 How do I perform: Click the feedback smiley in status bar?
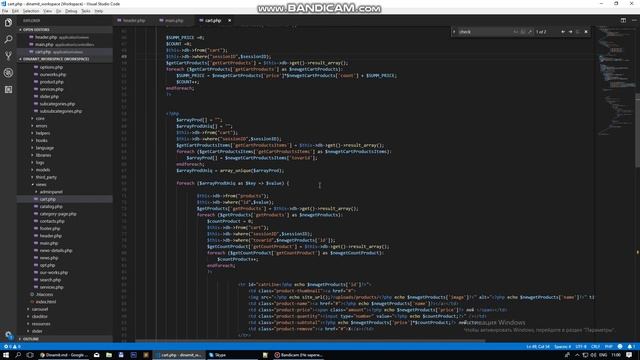click(x=620, y=347)
